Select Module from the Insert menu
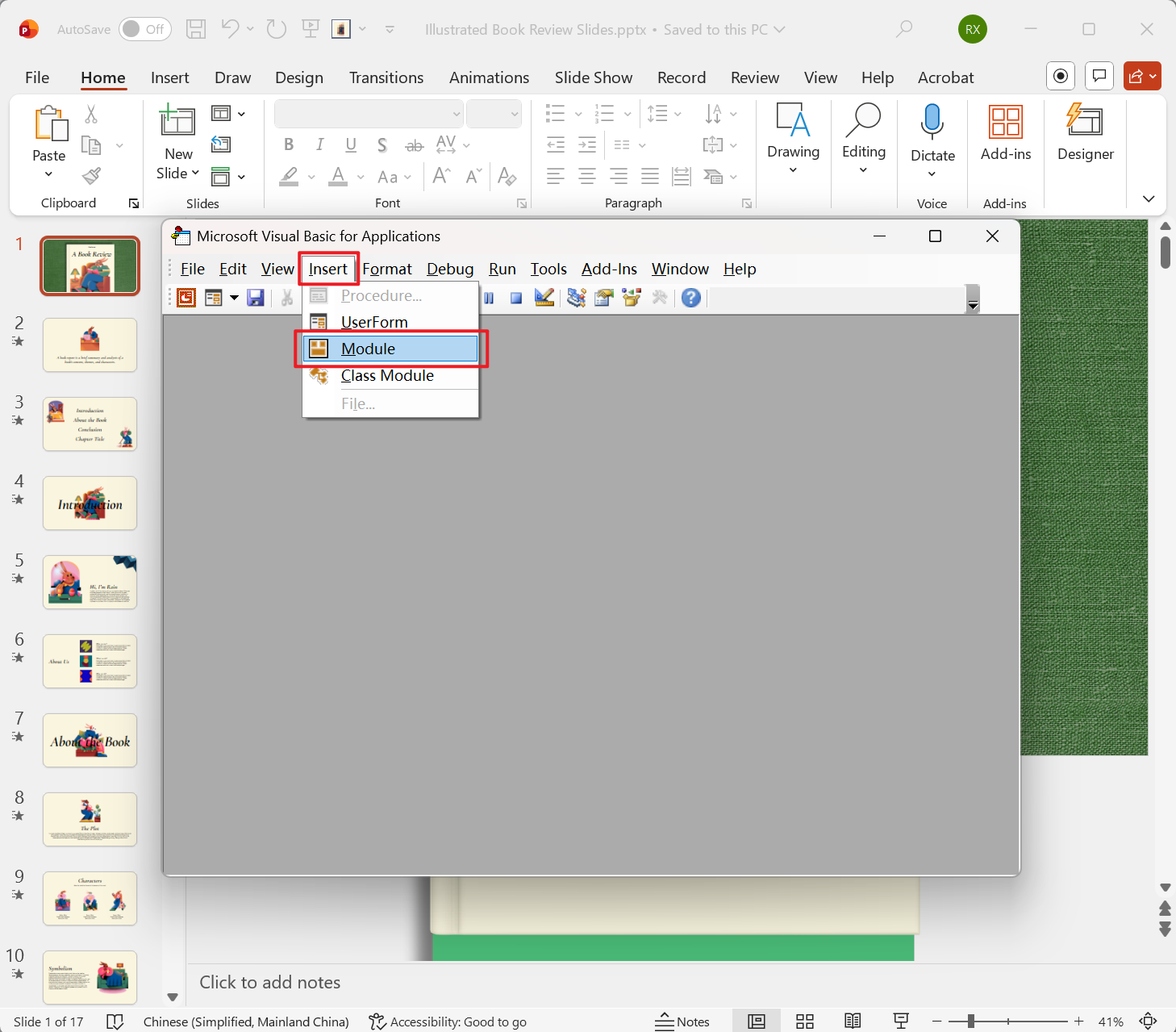This screenshot has height=1032, width=1176. pyautogui.click(x=368, y=349)
